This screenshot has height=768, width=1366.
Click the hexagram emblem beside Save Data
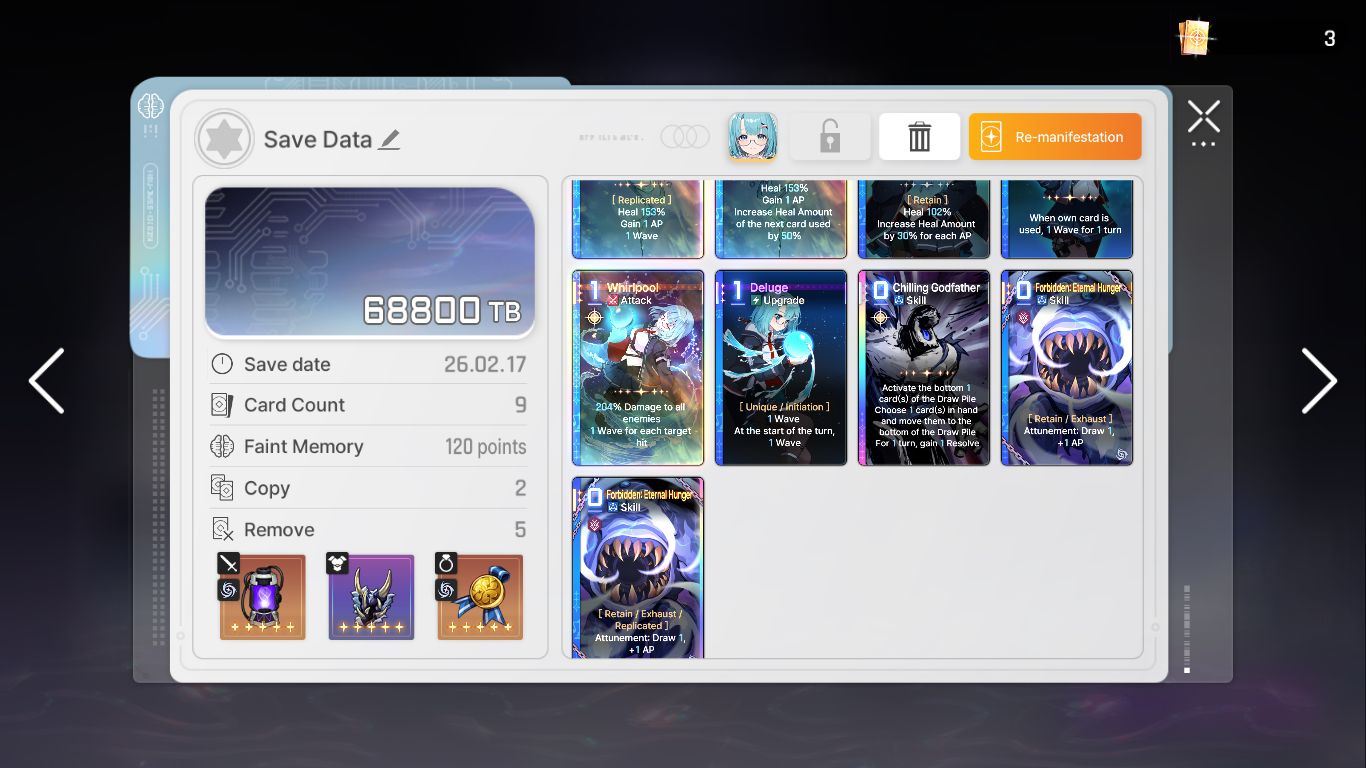click(x=224, y=139)
